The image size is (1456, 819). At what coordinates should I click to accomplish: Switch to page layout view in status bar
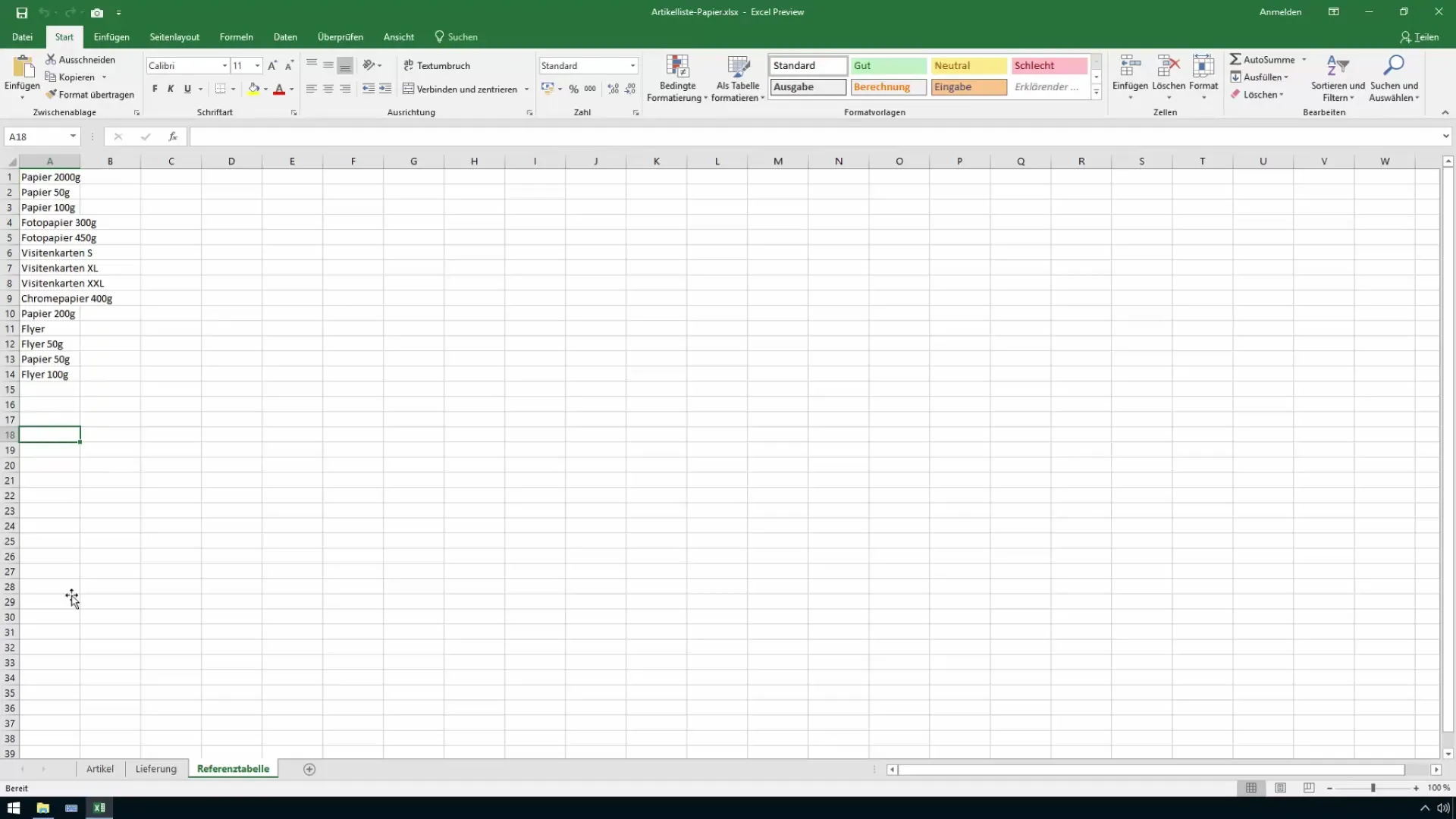click(x=1280, y=788)
